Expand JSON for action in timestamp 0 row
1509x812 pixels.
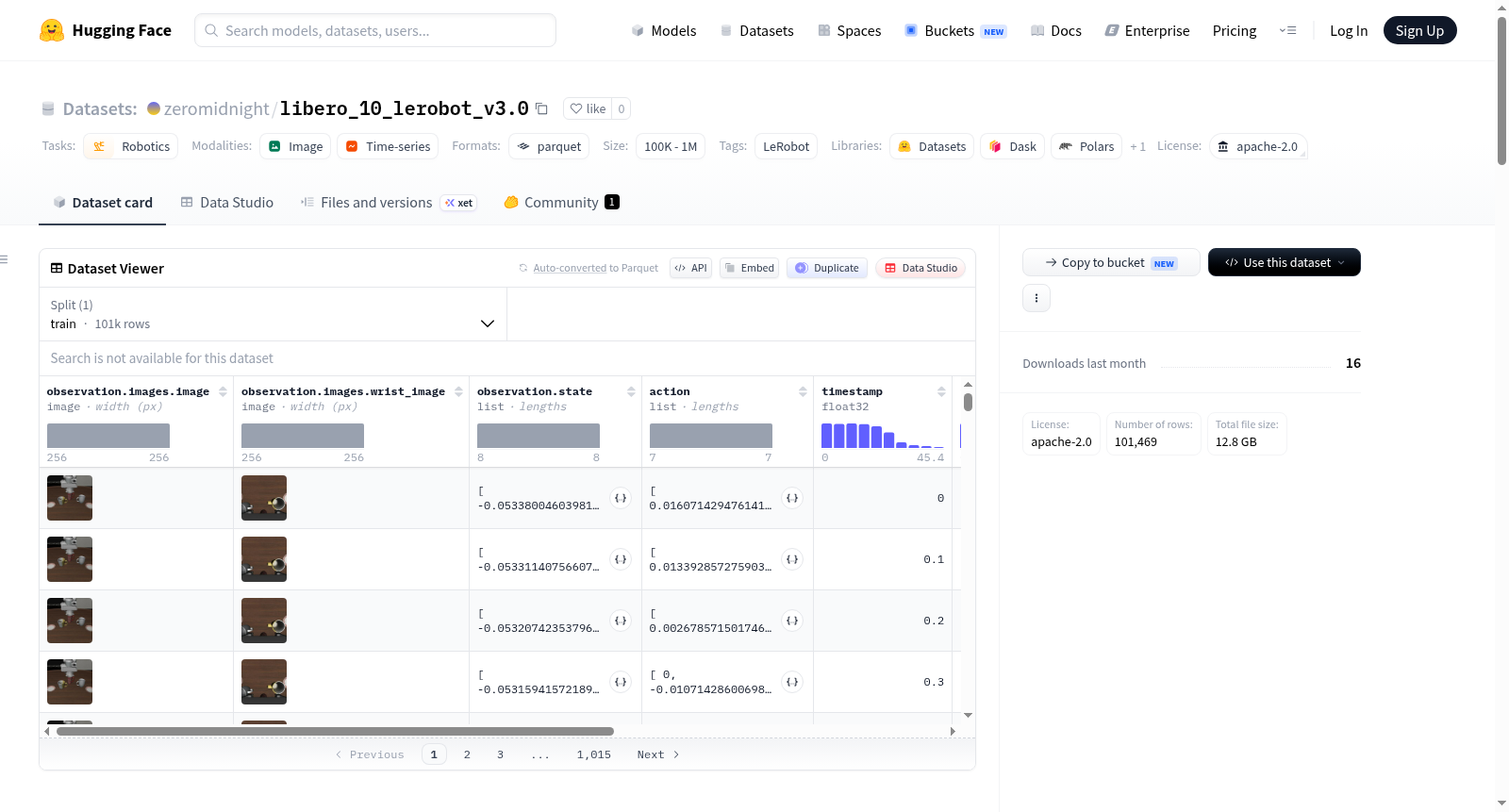coord(792,498)
